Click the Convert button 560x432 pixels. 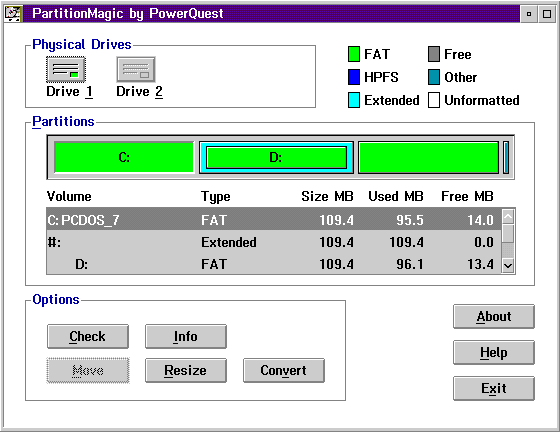(x=284, y=371)
